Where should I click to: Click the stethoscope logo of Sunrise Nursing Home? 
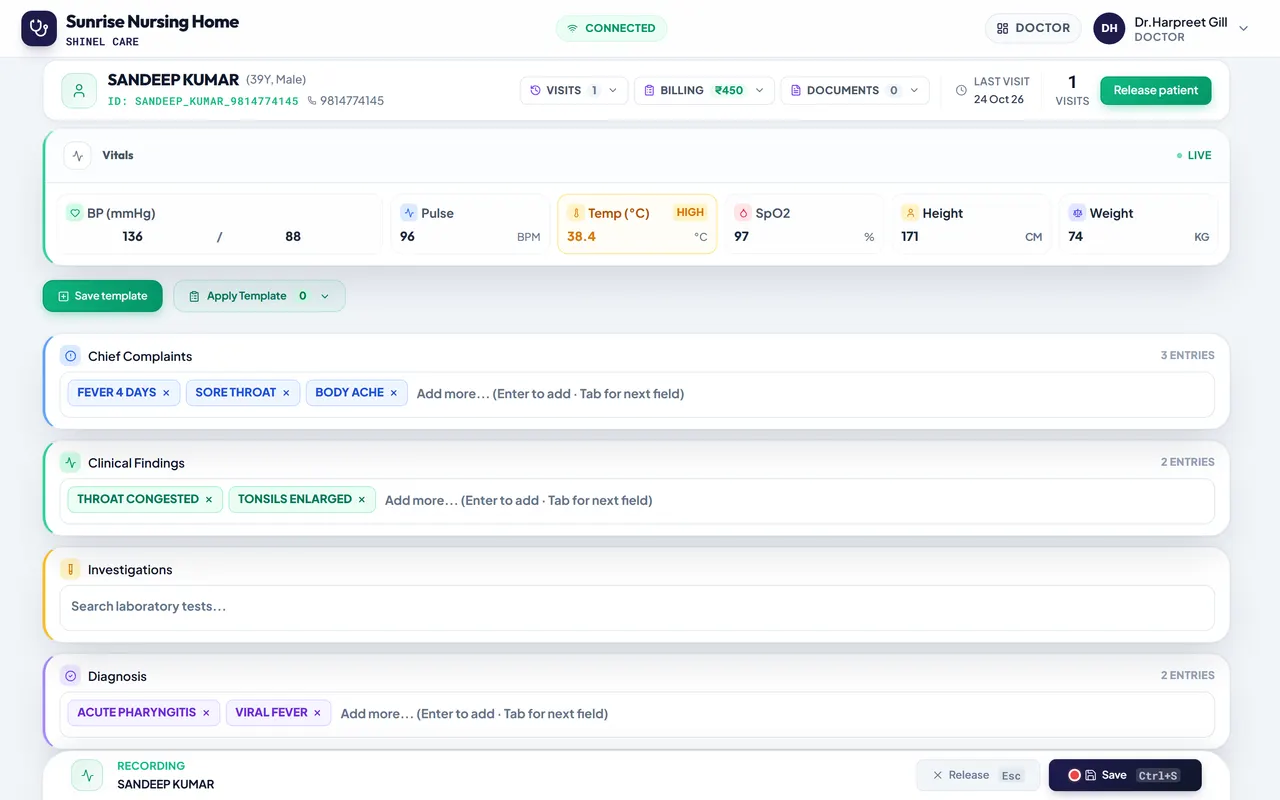click(39, 28)
